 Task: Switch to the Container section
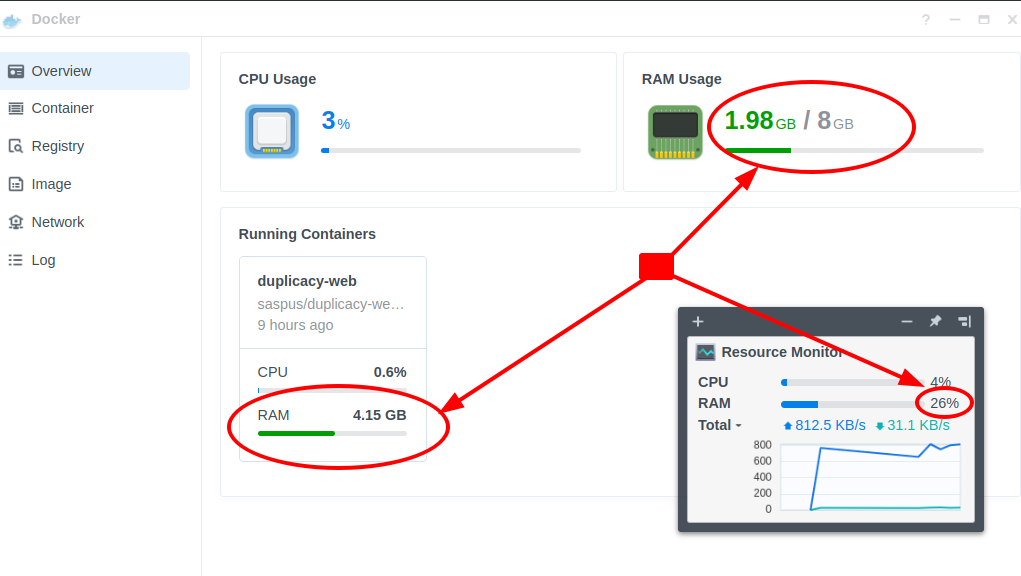[x=60, y=108]
